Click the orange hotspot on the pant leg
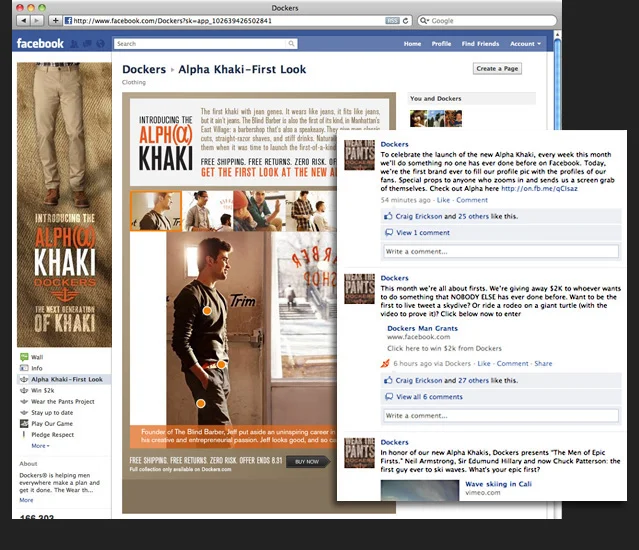 (201, 403)
